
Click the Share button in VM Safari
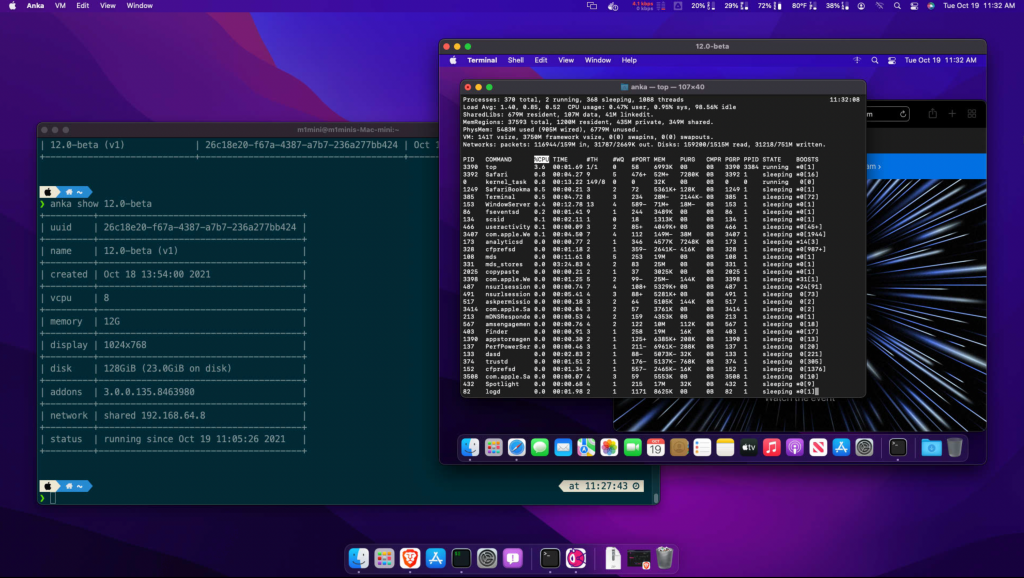pyautogui.click(x=933, y=114)
